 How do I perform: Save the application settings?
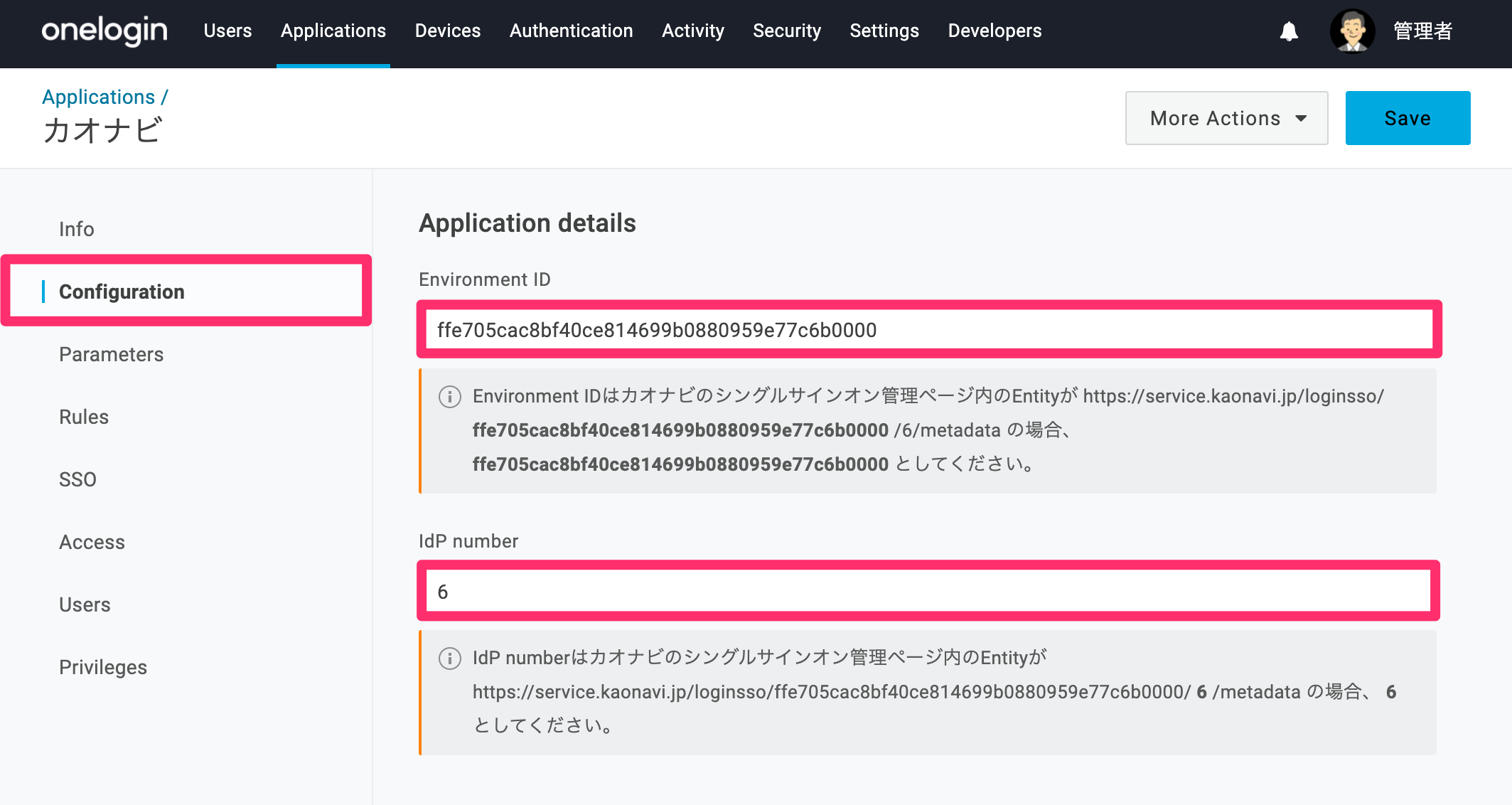tap(1408, 118)
